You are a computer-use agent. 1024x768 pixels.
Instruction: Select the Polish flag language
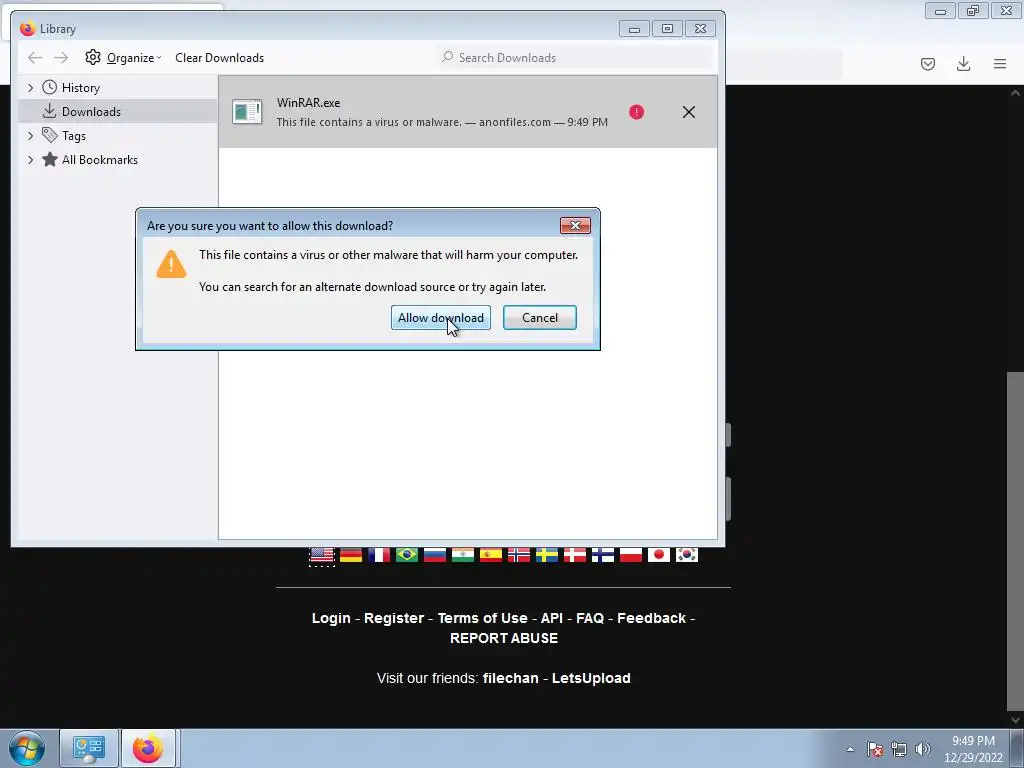tap(631, 555)
